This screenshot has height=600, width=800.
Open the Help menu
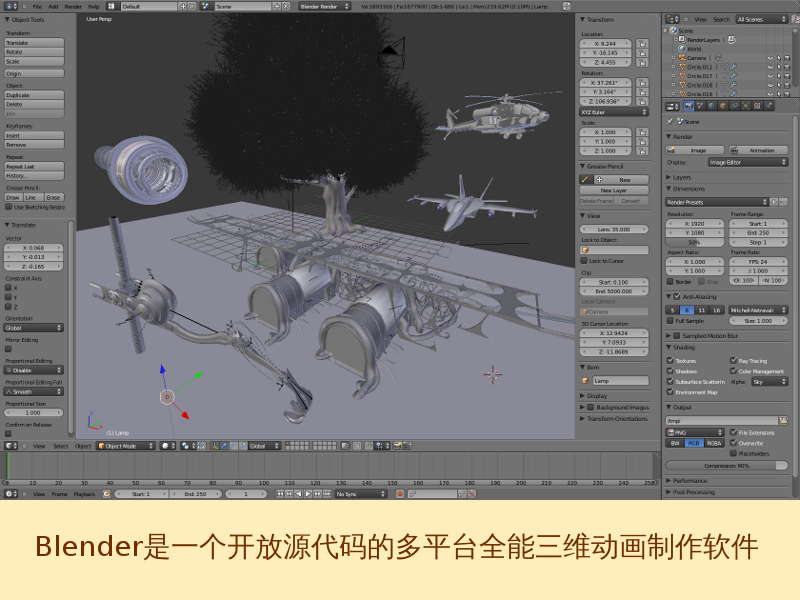tap(93, 7)
